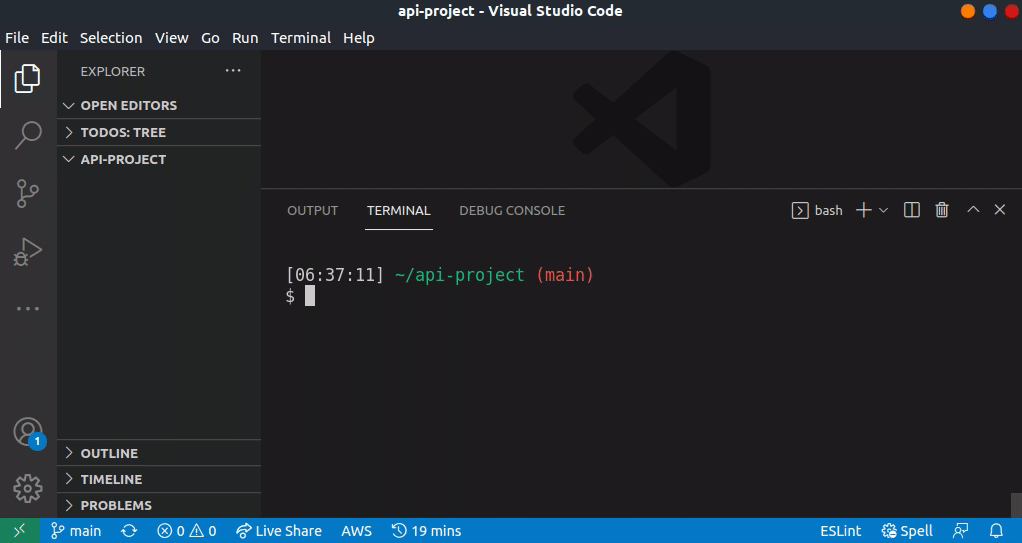
Task: Expand the TIMELINE section
Action: pos(159,479)
